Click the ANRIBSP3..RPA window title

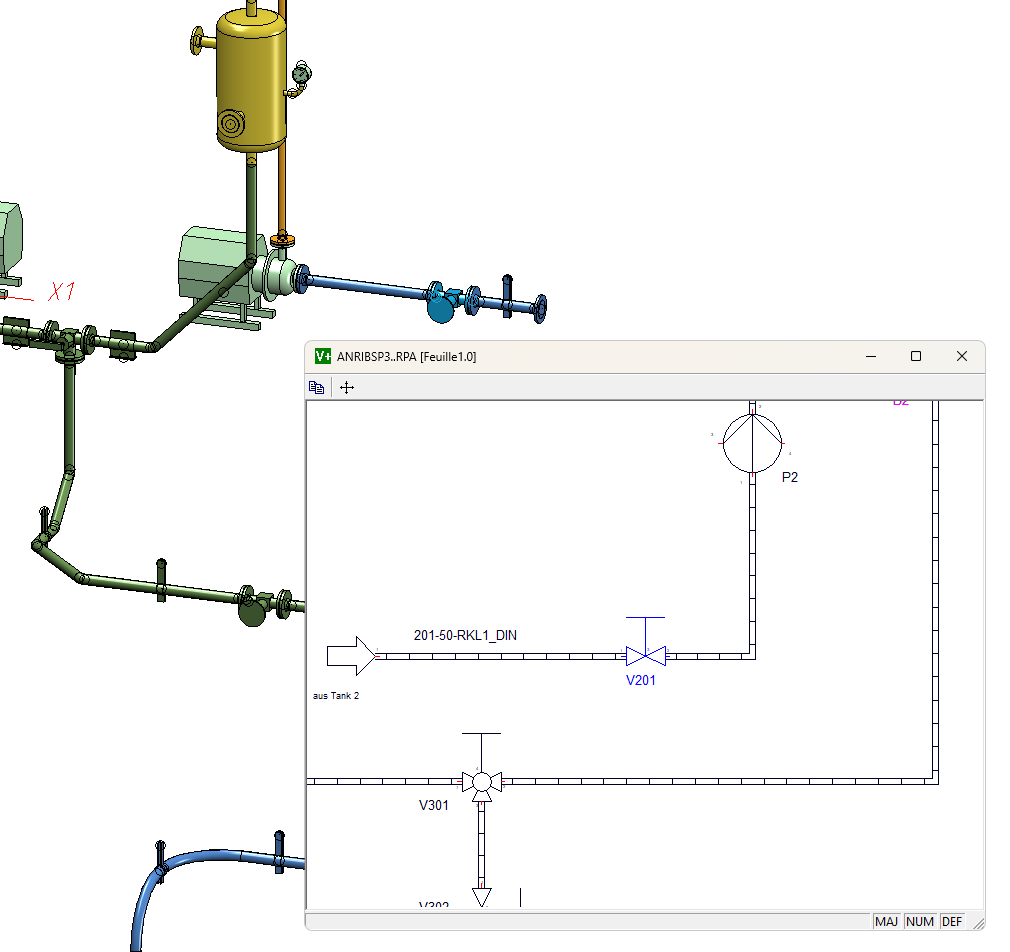tap(406, 357)
